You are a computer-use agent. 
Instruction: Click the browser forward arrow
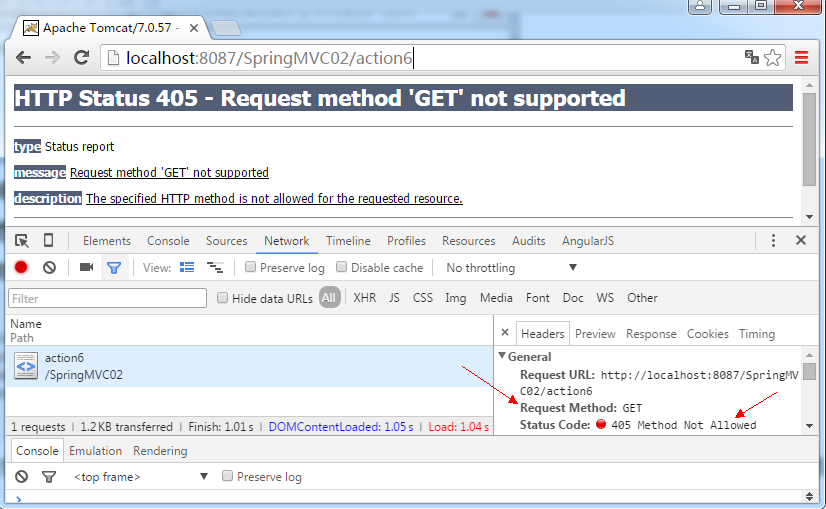[52, 57]
